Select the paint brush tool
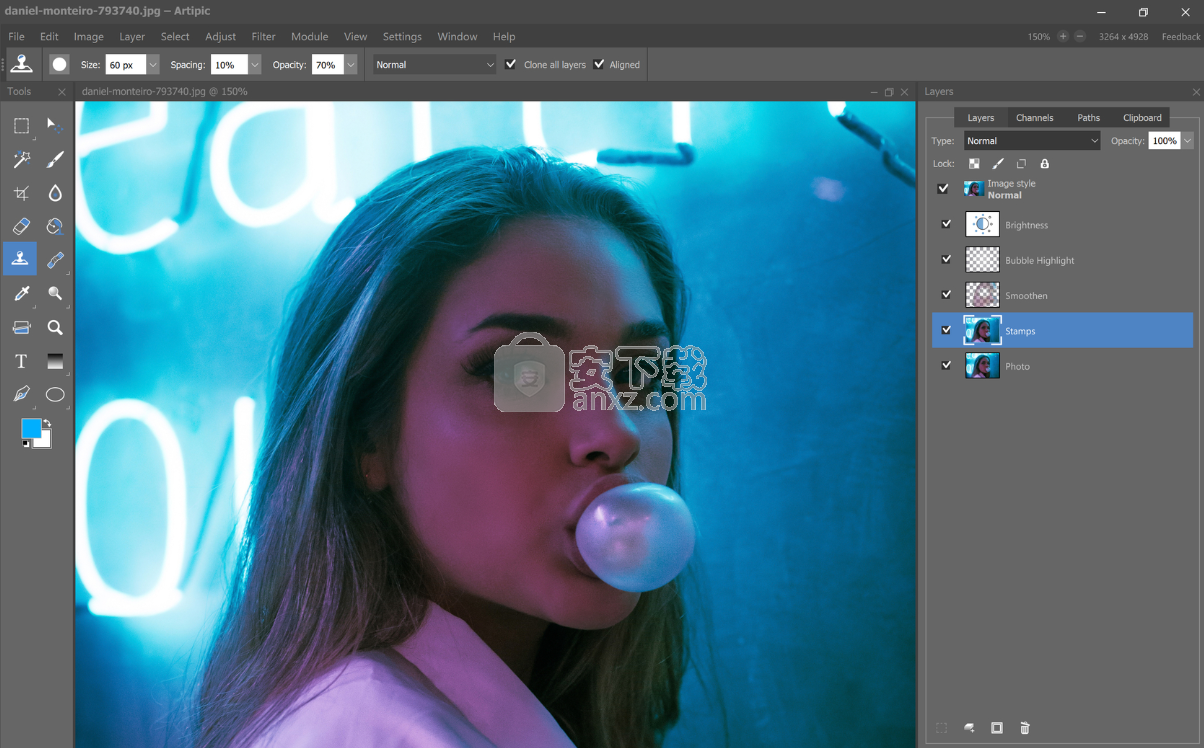 pyautogui.click(x=55, y=160)
